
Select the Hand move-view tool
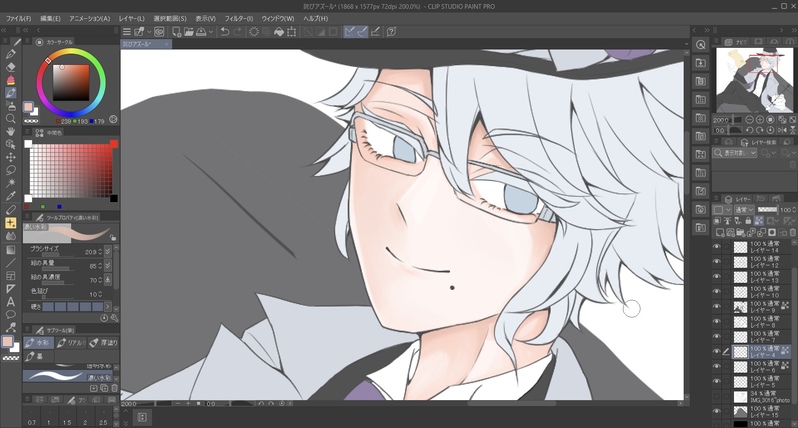point(11,131)
